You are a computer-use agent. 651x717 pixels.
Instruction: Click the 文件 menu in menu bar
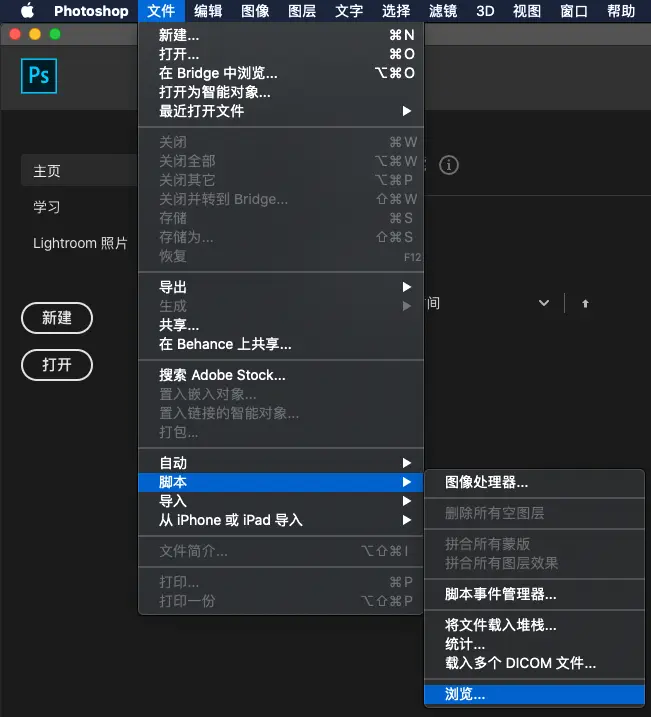click(161, 11)
